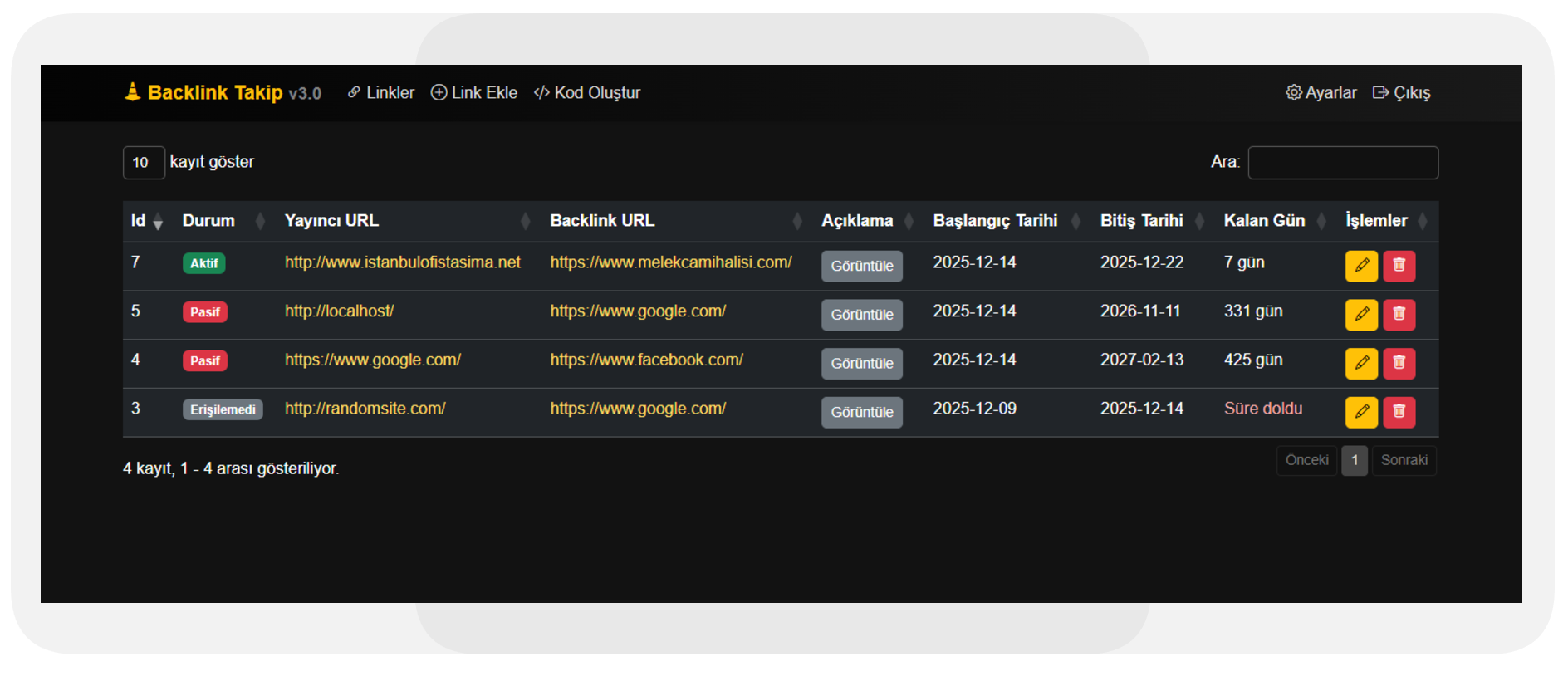Open google.com backlink in row 5
The image size is (1568, 676).
point(638,311)
